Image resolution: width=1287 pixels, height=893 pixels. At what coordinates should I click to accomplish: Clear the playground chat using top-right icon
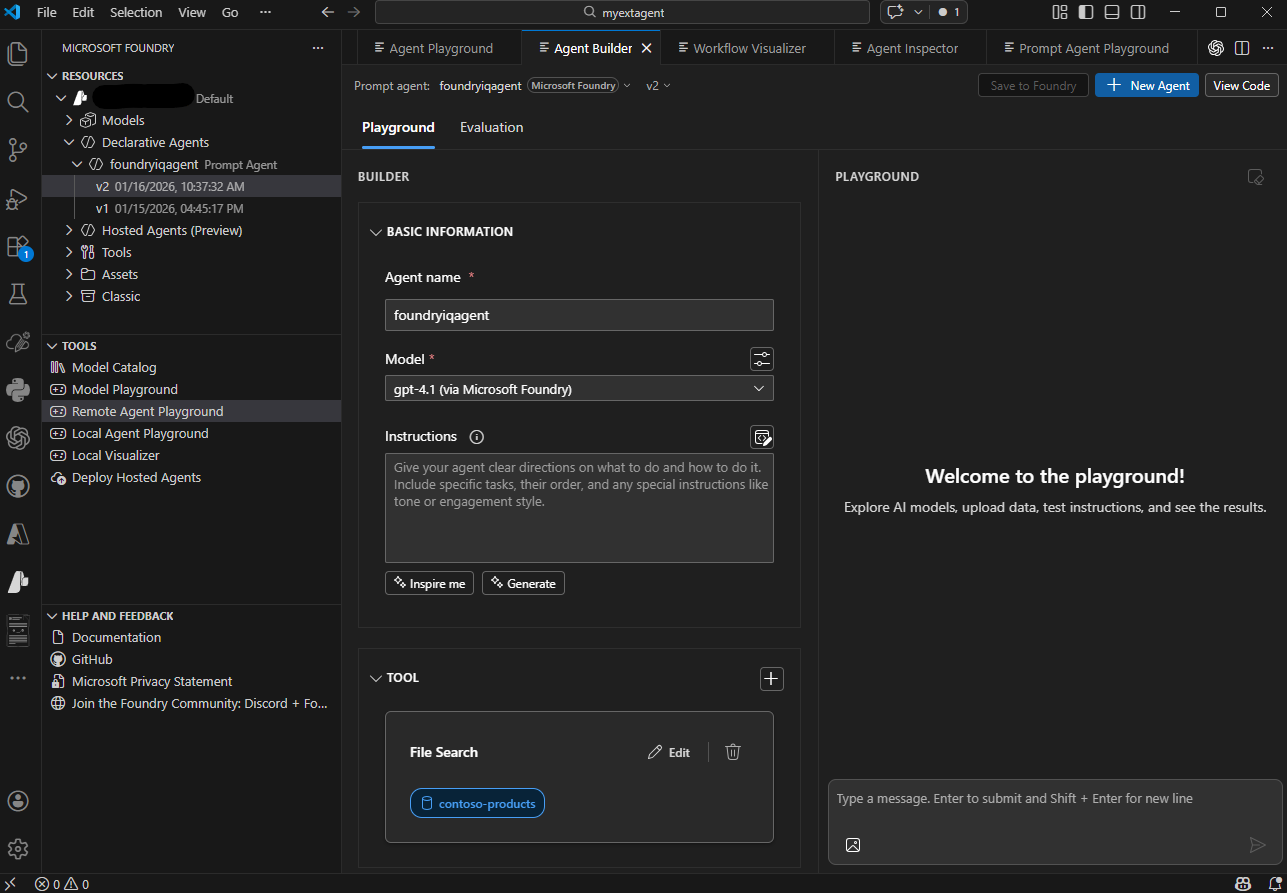click(x=1256, y=177)
